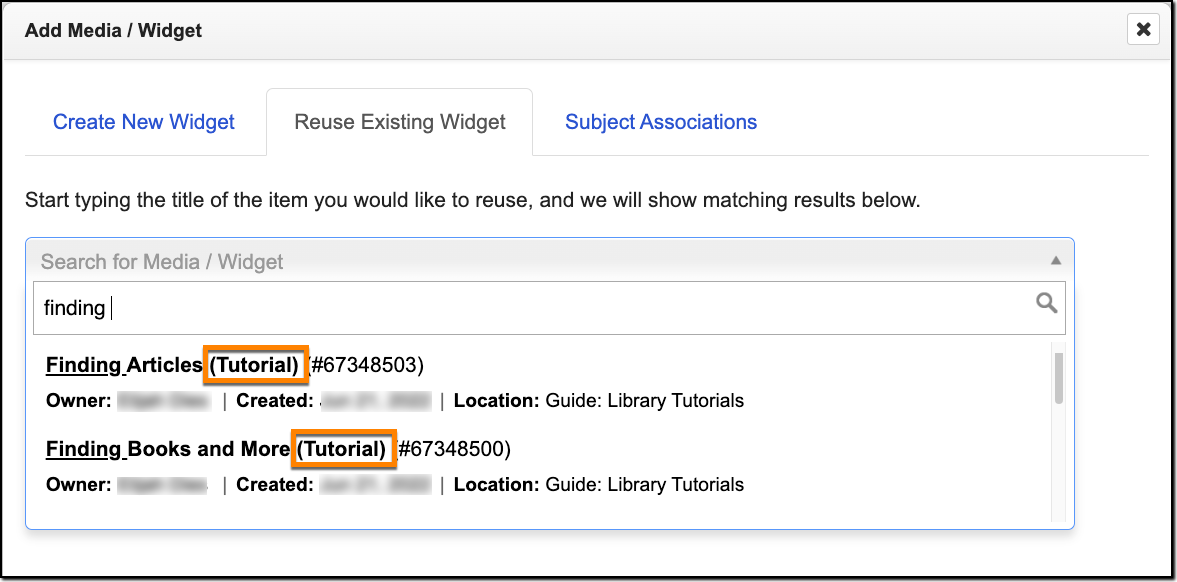Open the Subject Associations tab
This screenshot has height=582, width=1177.
pos(661,122)
